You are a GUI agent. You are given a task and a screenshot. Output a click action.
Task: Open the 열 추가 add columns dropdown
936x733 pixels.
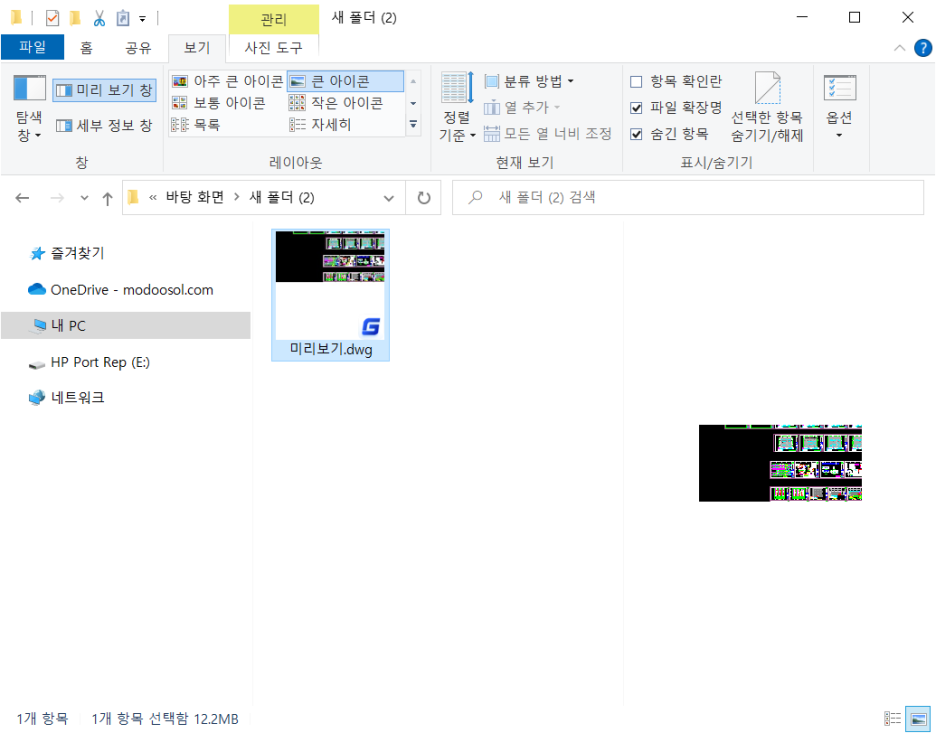click(522, 107)
